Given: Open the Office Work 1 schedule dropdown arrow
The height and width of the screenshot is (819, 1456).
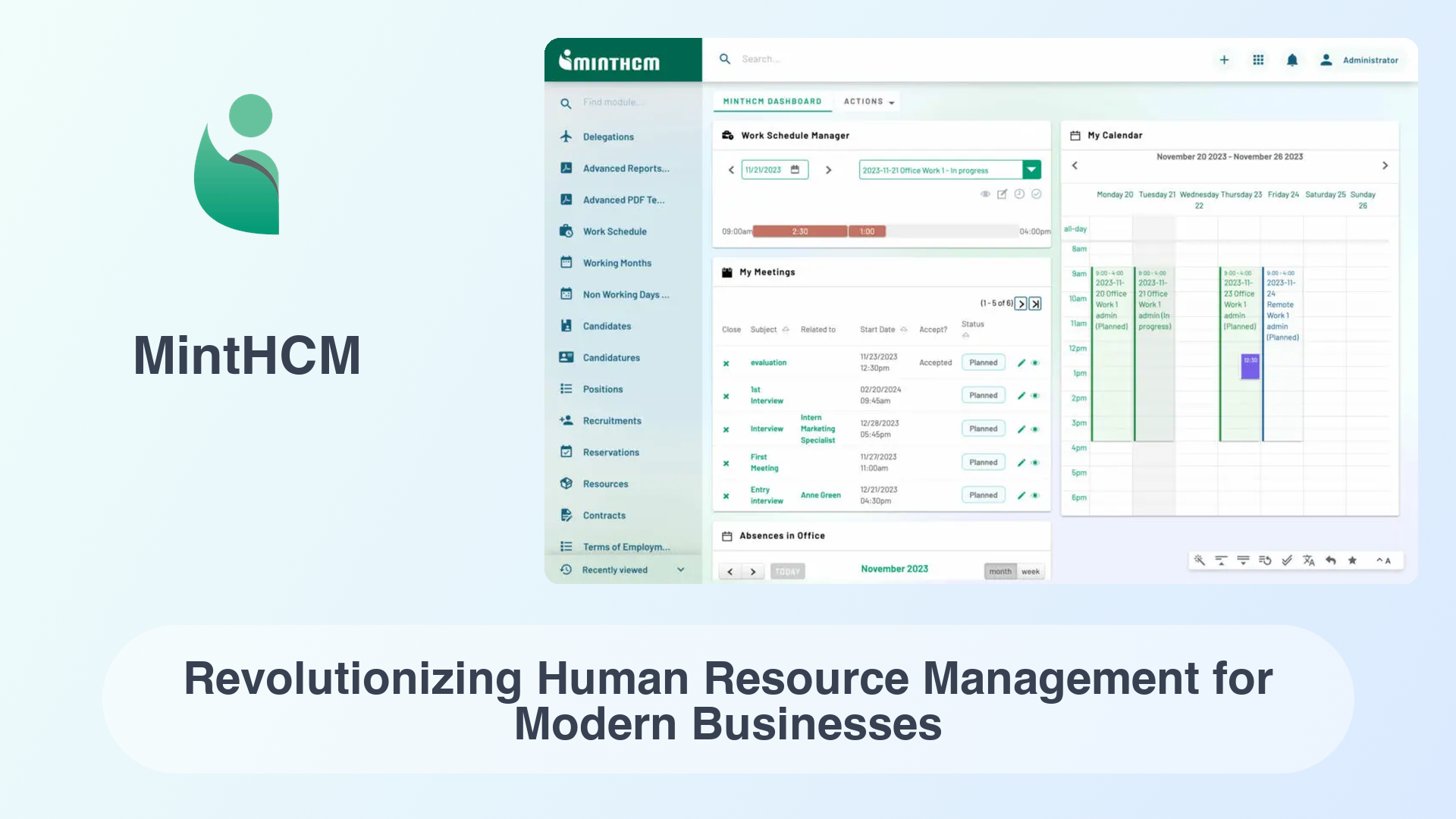Looking at the screenshot, I should pyautogui.click(x=1031, y=170).
